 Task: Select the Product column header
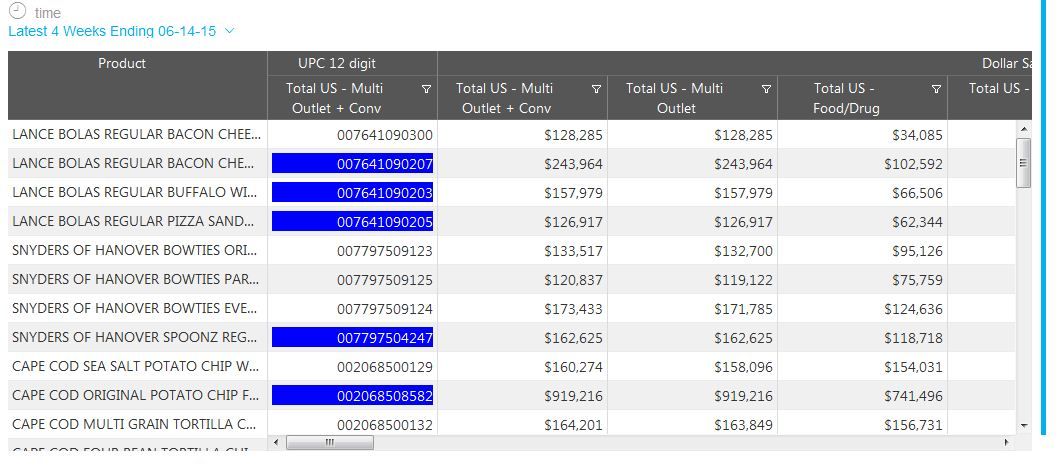(122, 63)
